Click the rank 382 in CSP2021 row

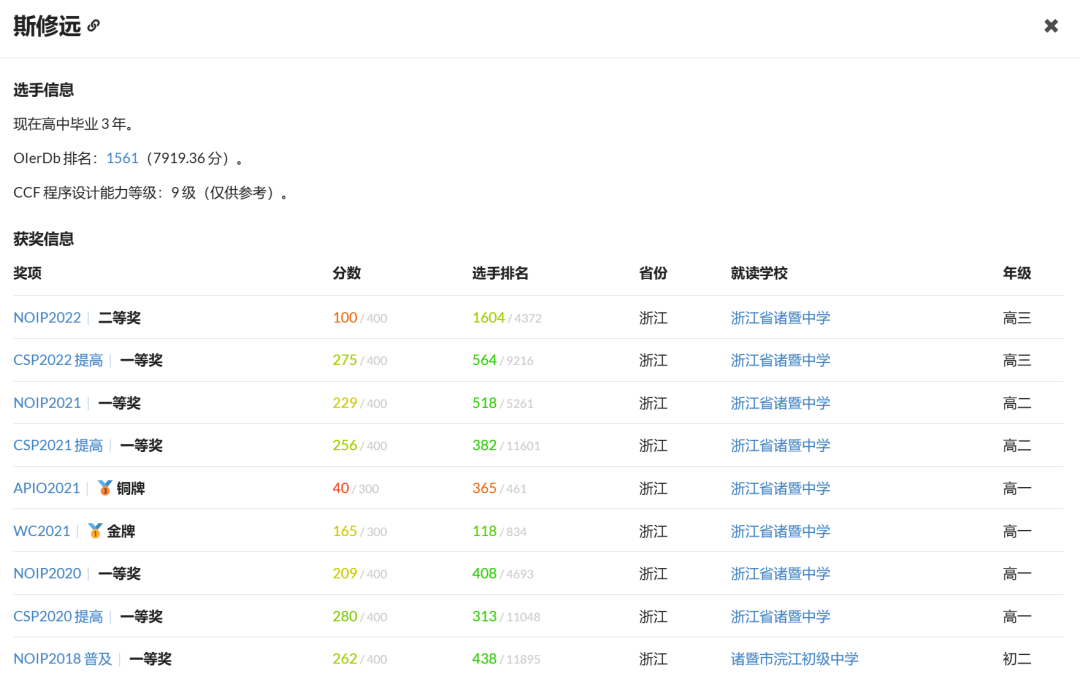[484, 446]
